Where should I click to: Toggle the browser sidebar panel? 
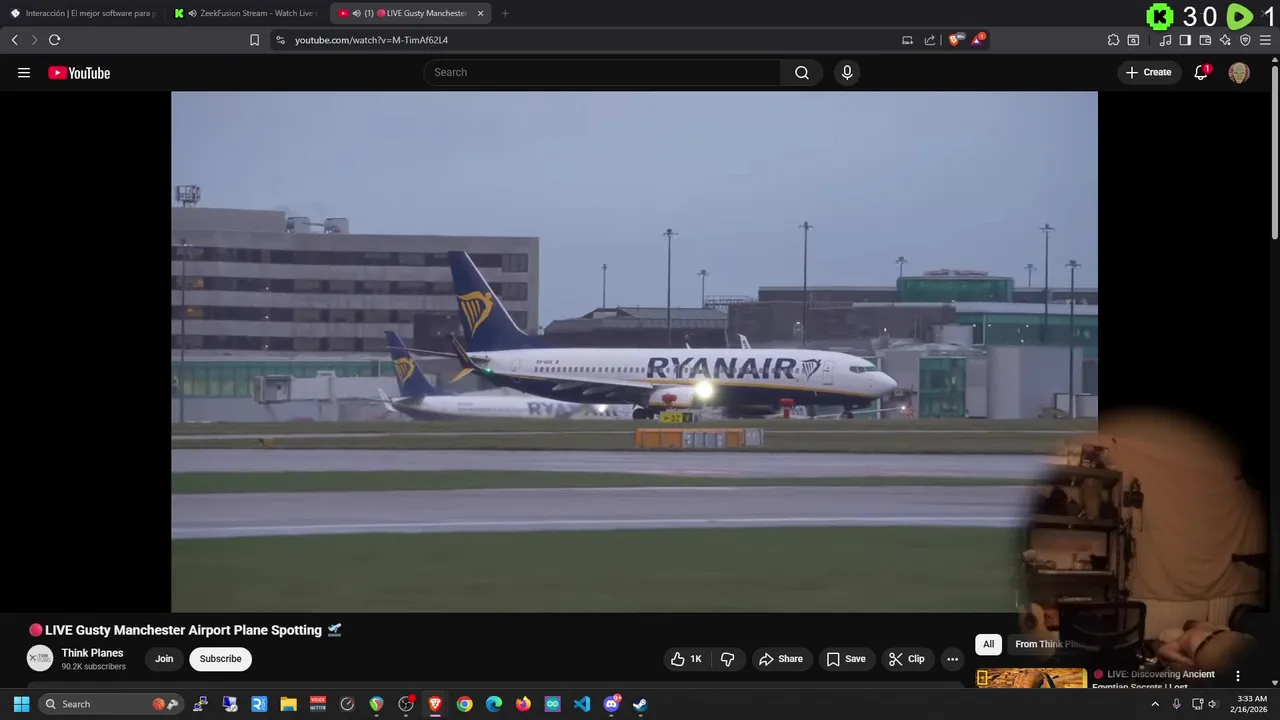[x=1185, y=40]
